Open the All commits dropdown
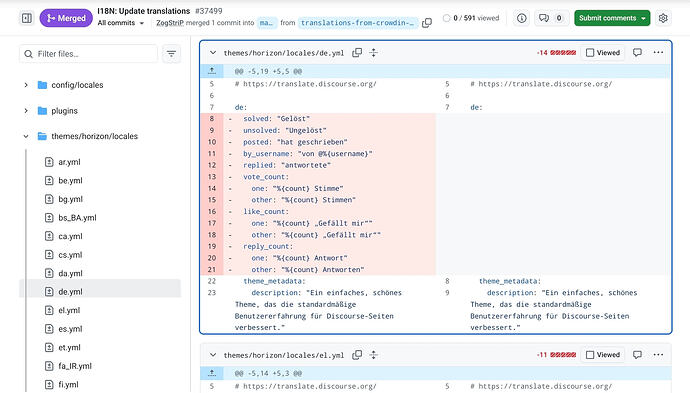690x393 pixels. click(121, 23)
